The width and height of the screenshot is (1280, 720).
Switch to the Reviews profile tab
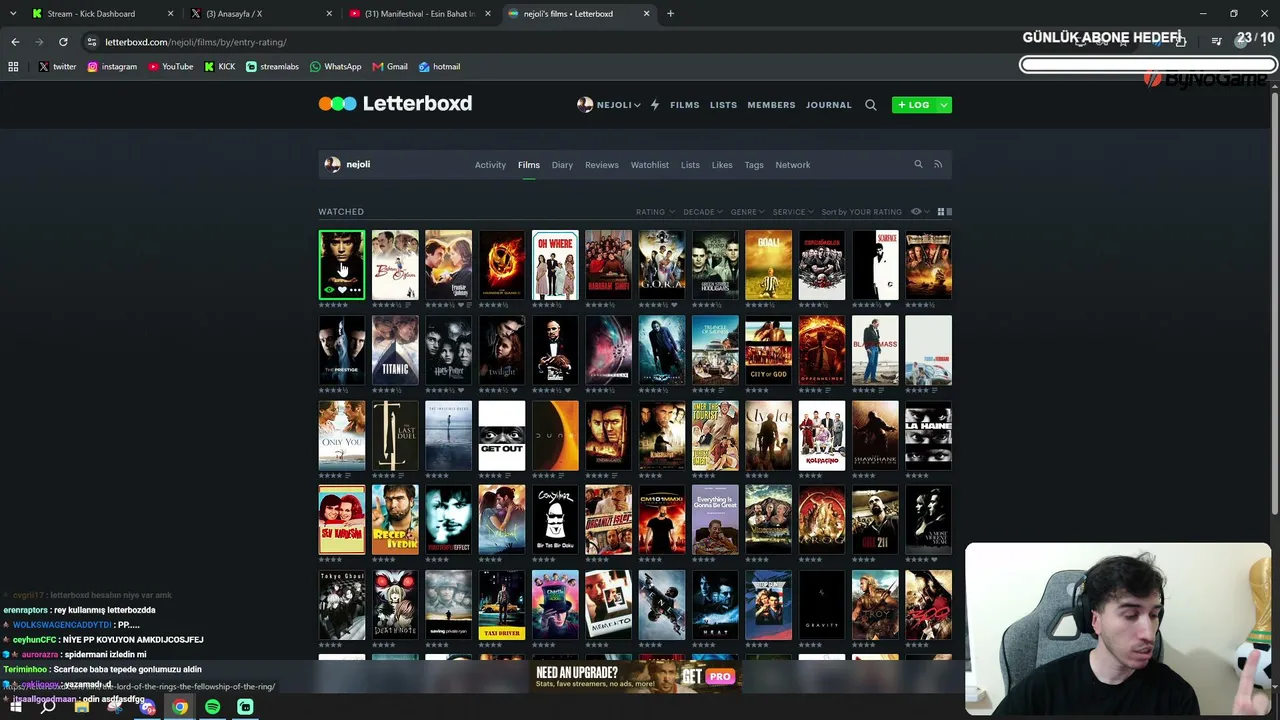click(602, 165)
